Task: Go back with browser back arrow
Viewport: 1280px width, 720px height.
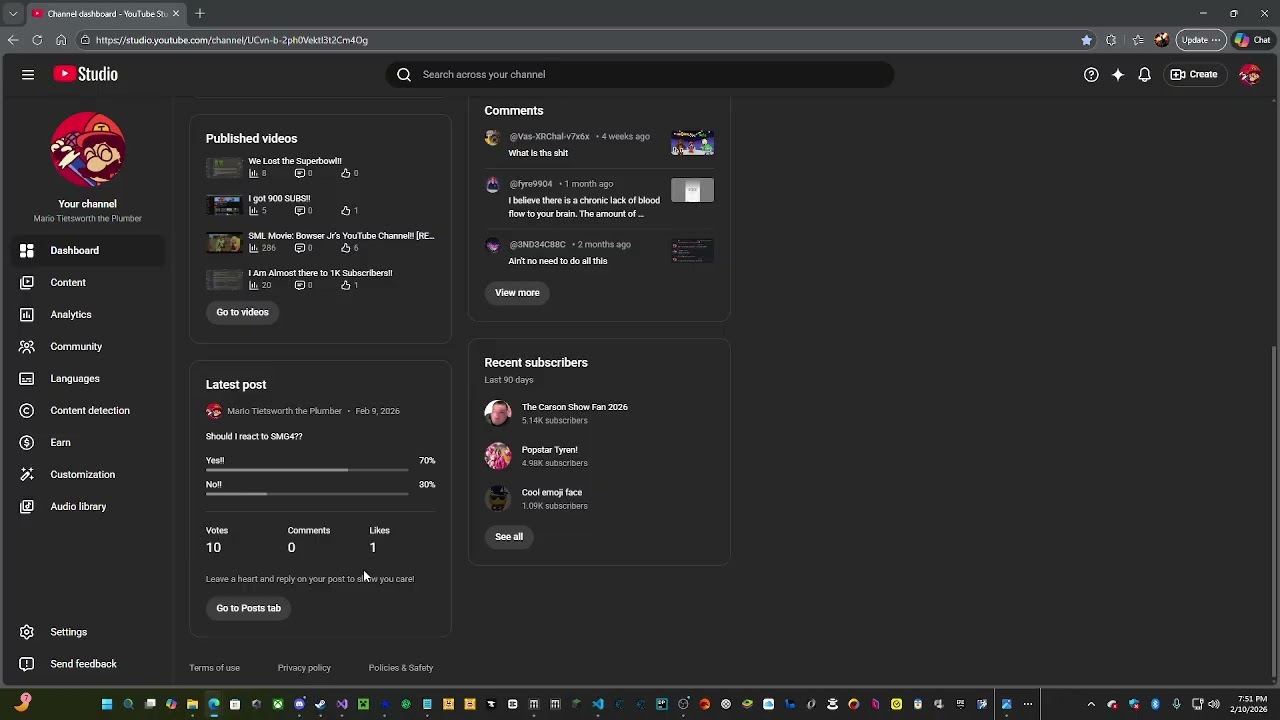Action: tap(13, 40)
